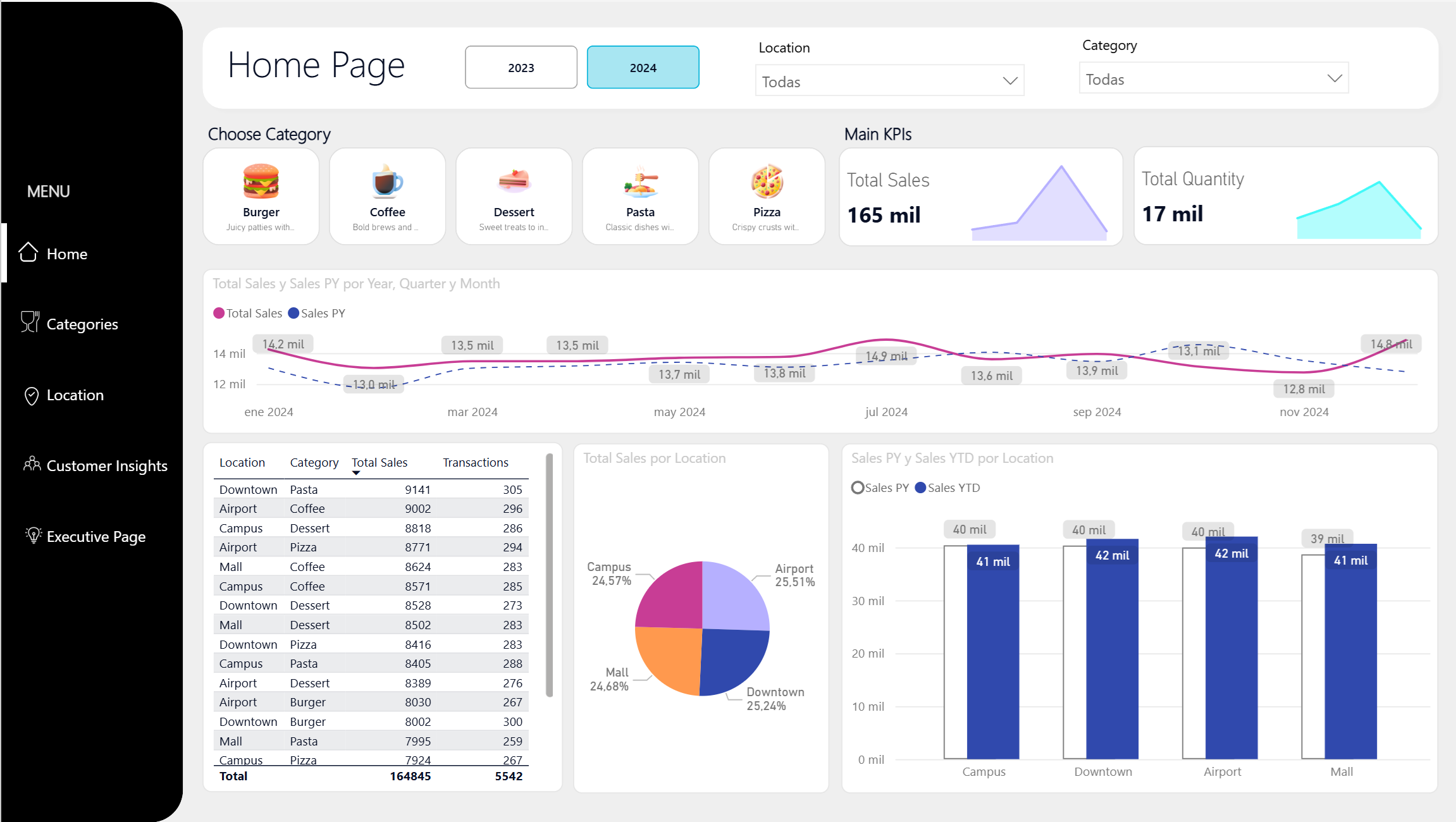This screenshot has height=822, width=1456.
Task: Select the Burger category card
Action: (x=261, y=196)
